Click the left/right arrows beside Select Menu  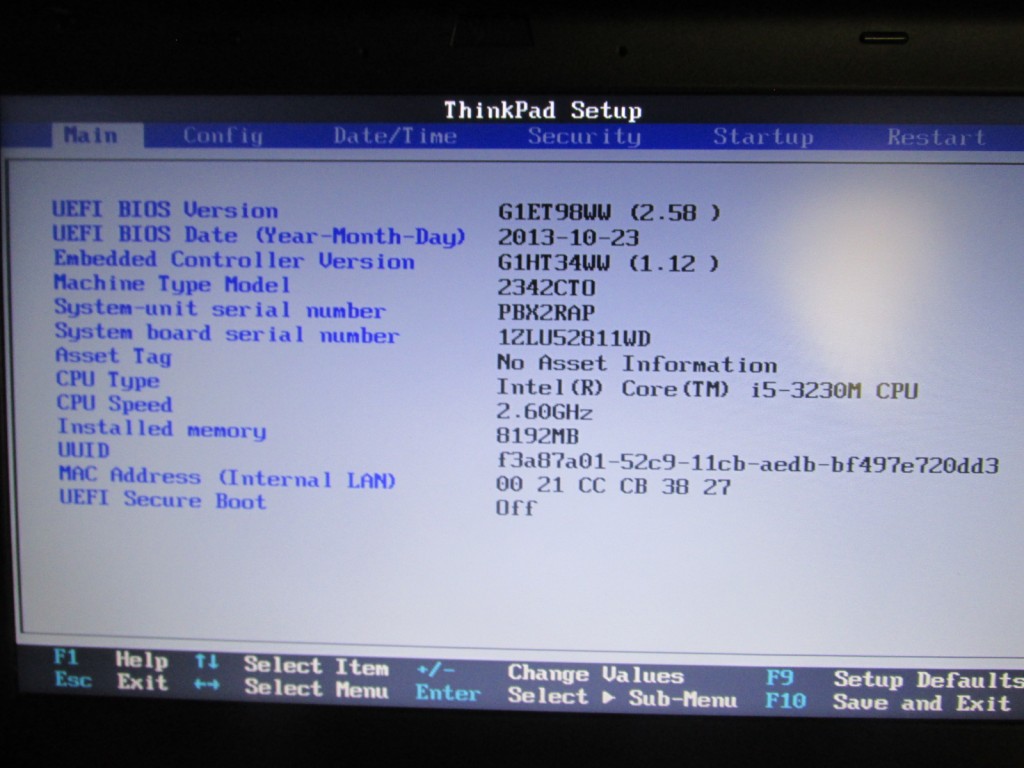coord(206,685)
